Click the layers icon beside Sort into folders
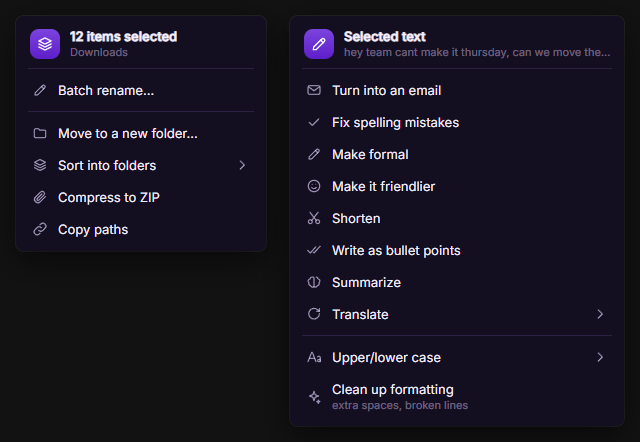 pyautogui.click(x=40, y=165)
